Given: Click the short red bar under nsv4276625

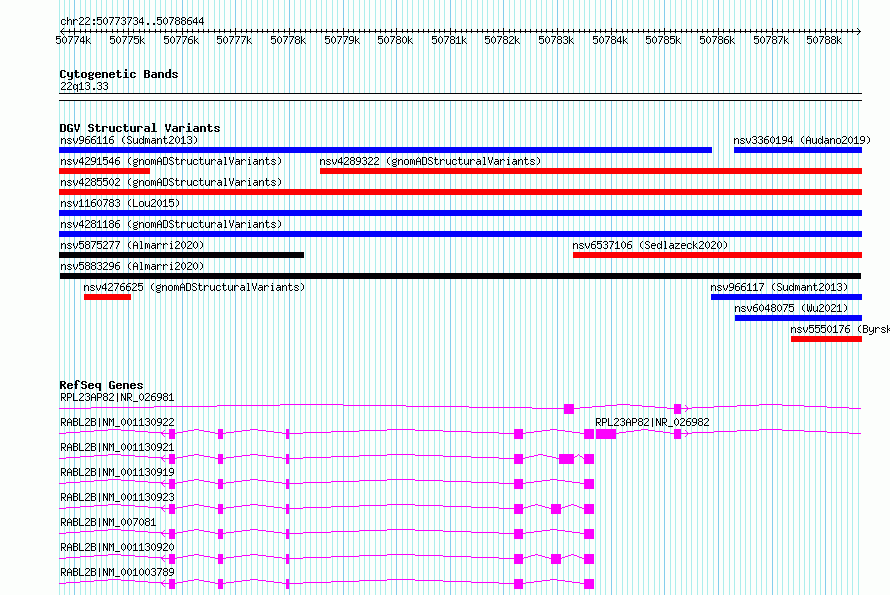Looking at the screenshot, I should click(x=107, y=297).
